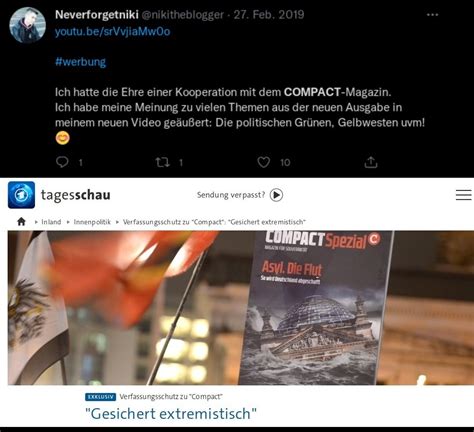
Task: Share the tweet via the upload icon
Action: pos(371,162)
